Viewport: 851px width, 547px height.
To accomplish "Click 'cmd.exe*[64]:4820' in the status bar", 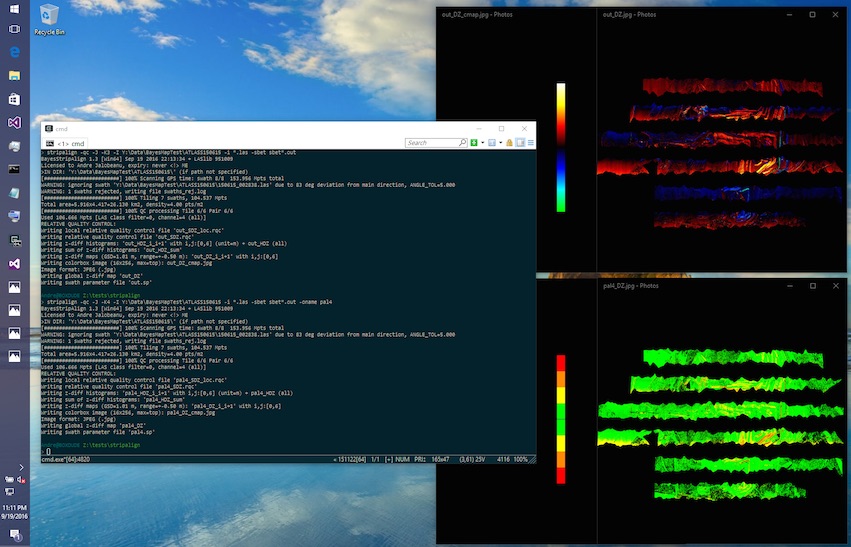I will (66, 460).
